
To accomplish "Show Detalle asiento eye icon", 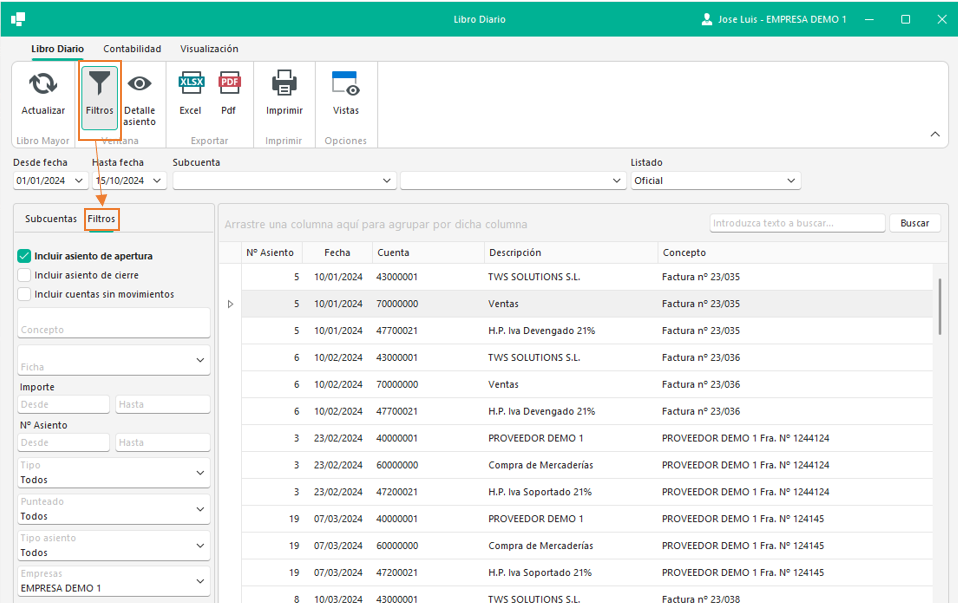I will pyautogui.click(x=139, y=83).
